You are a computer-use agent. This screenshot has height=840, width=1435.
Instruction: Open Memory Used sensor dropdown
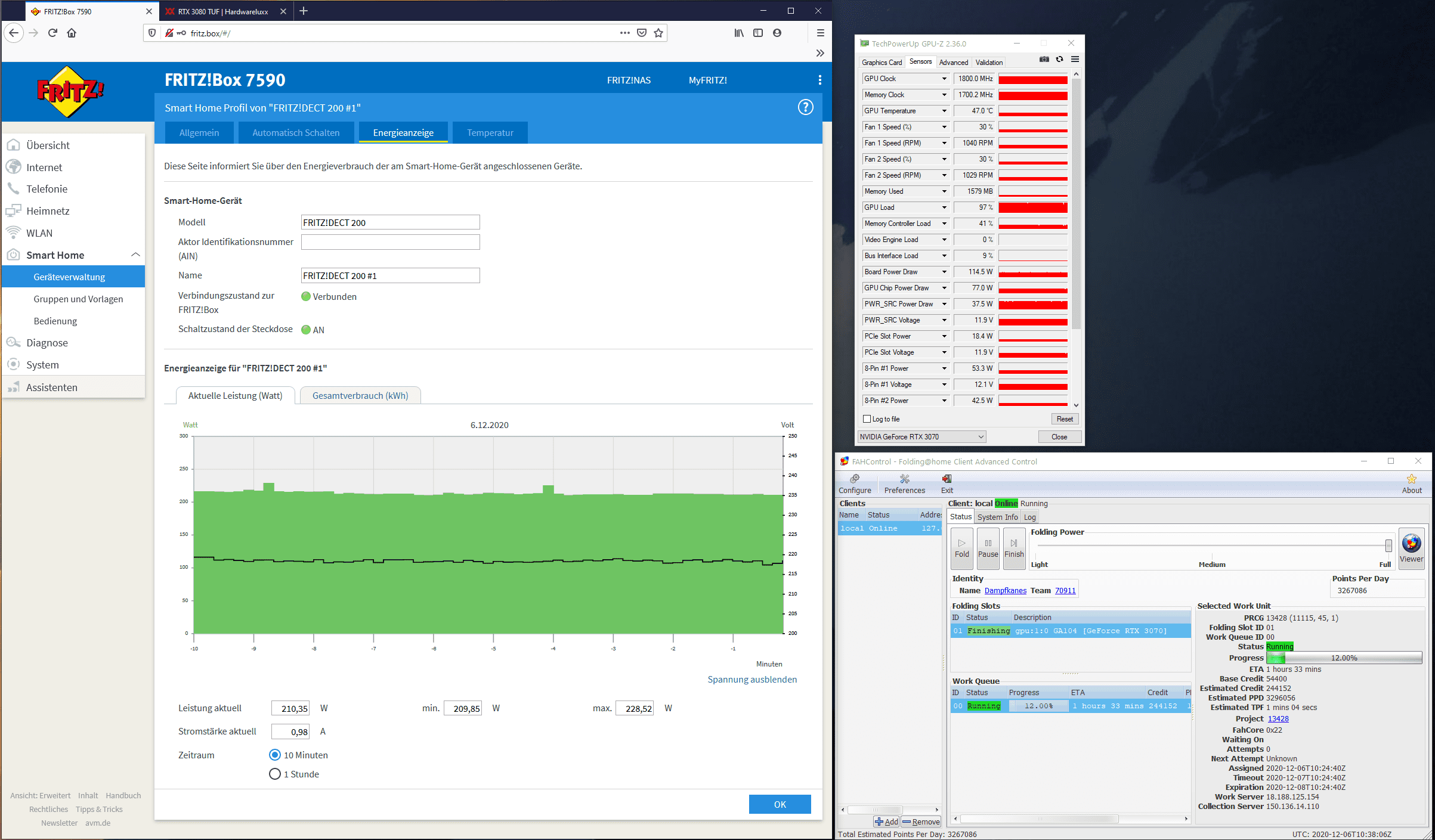944,191
